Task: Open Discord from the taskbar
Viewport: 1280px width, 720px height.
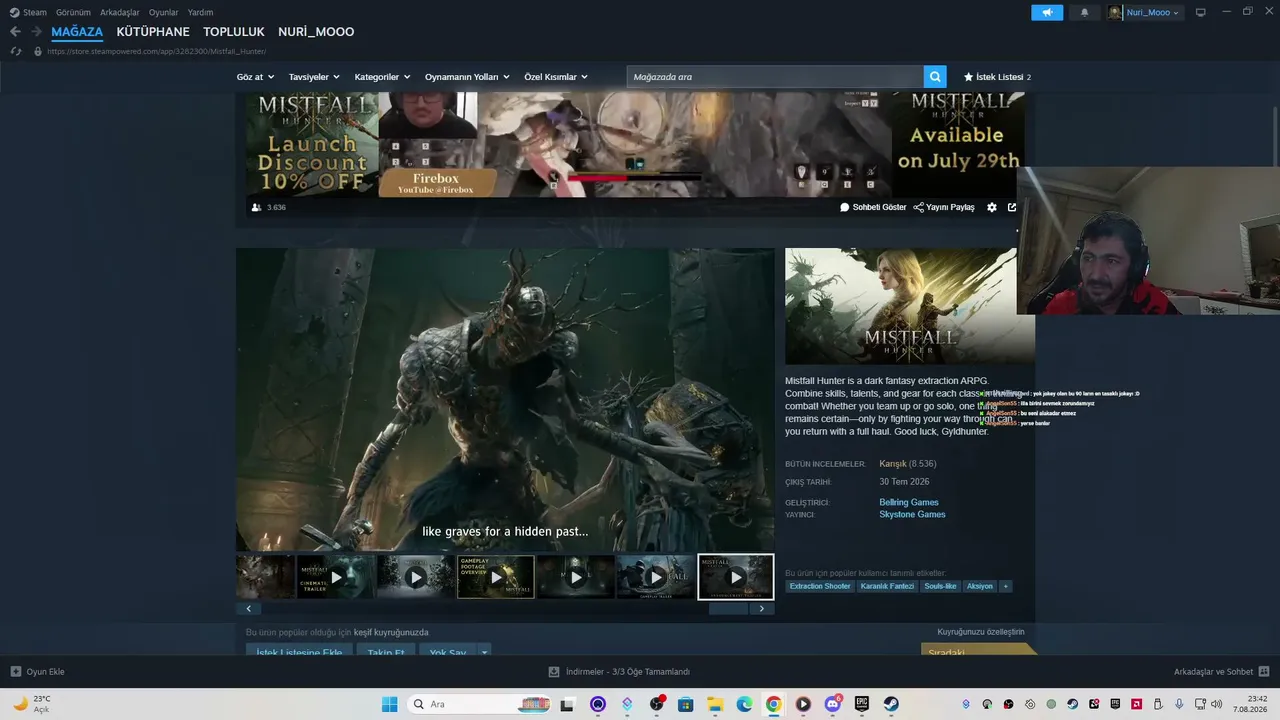Action: click(x=832, y=704)
